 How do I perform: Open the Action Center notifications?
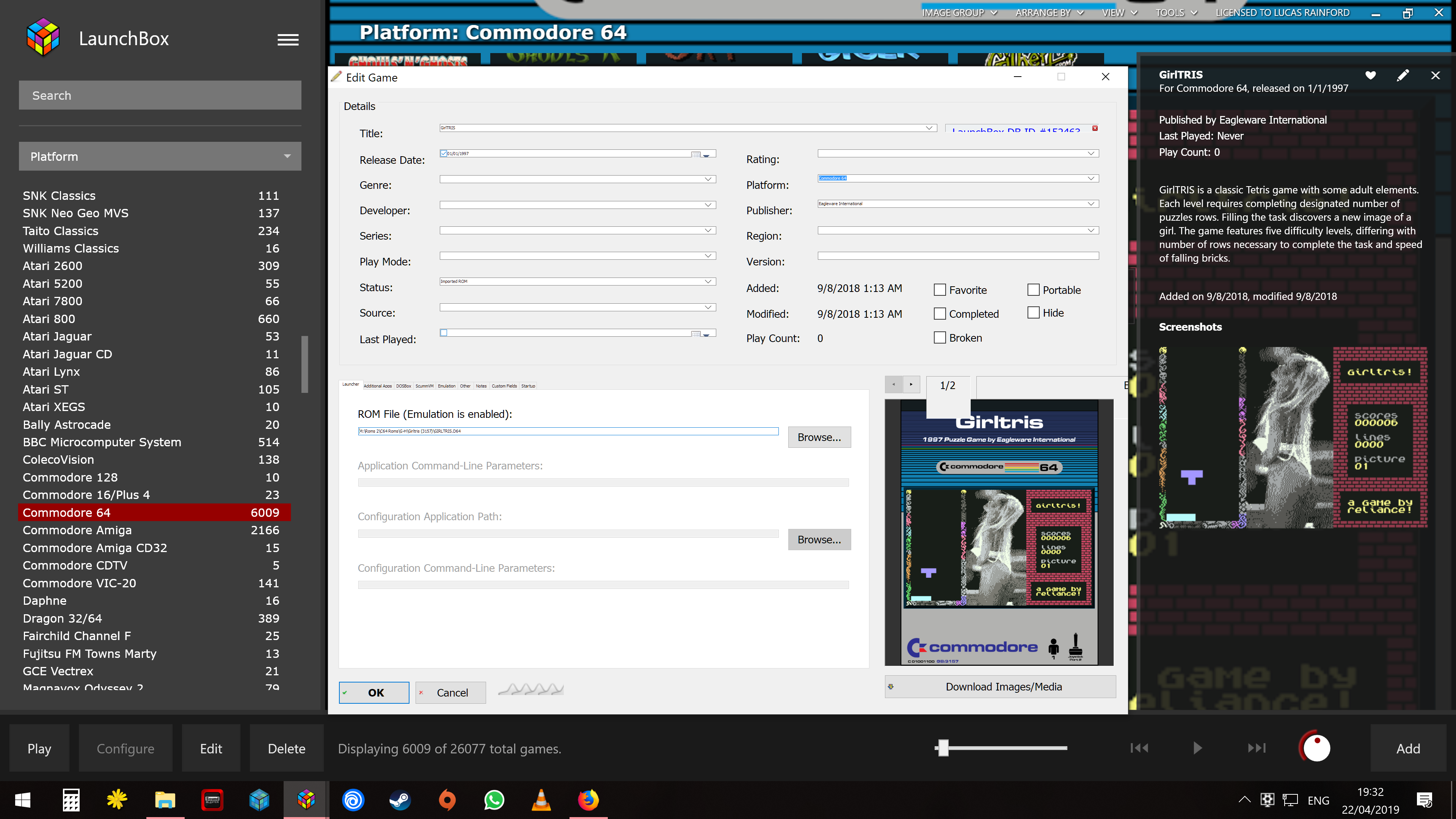point(1424,800)
